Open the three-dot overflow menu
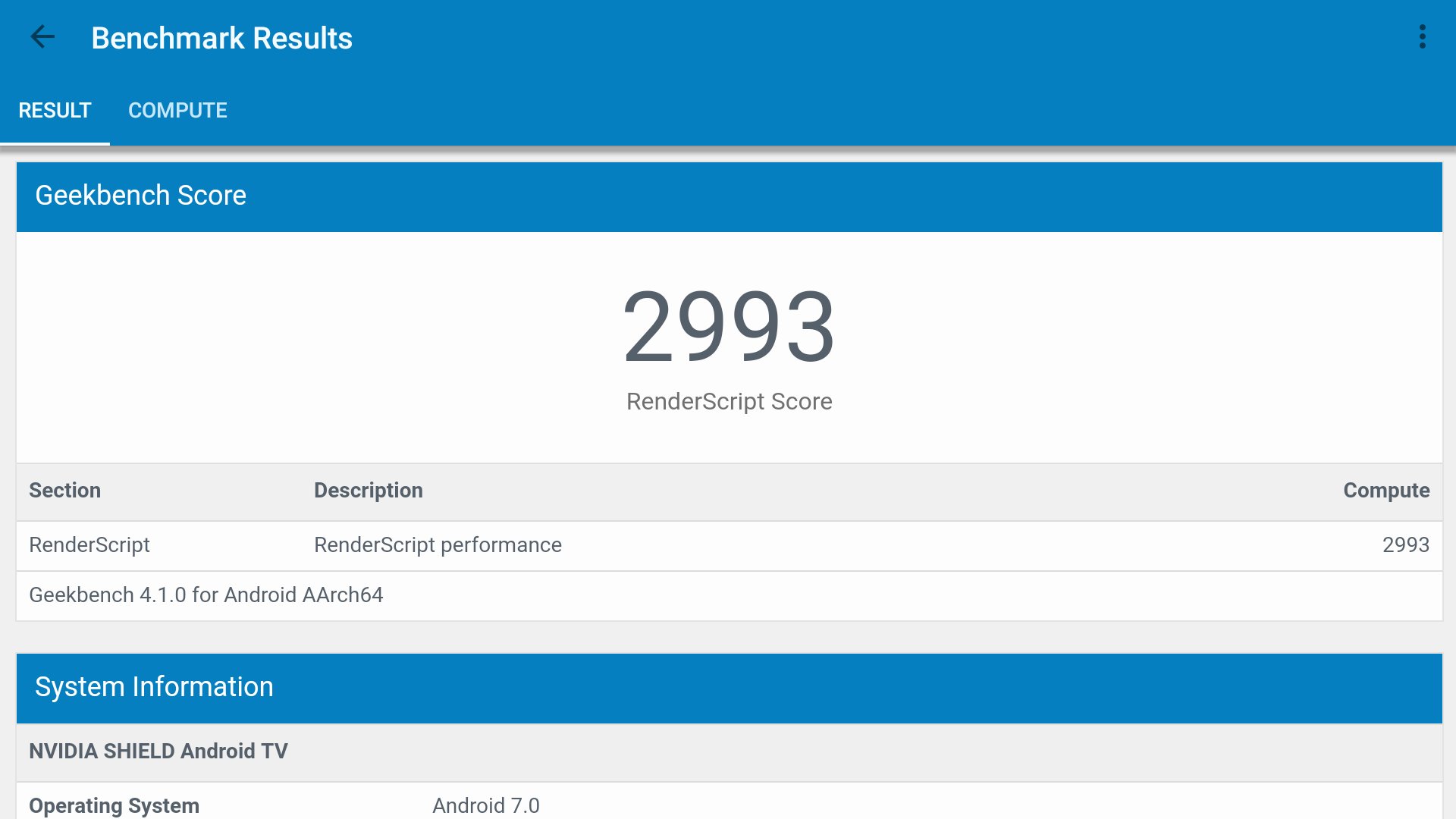 tap(1423, 36)
